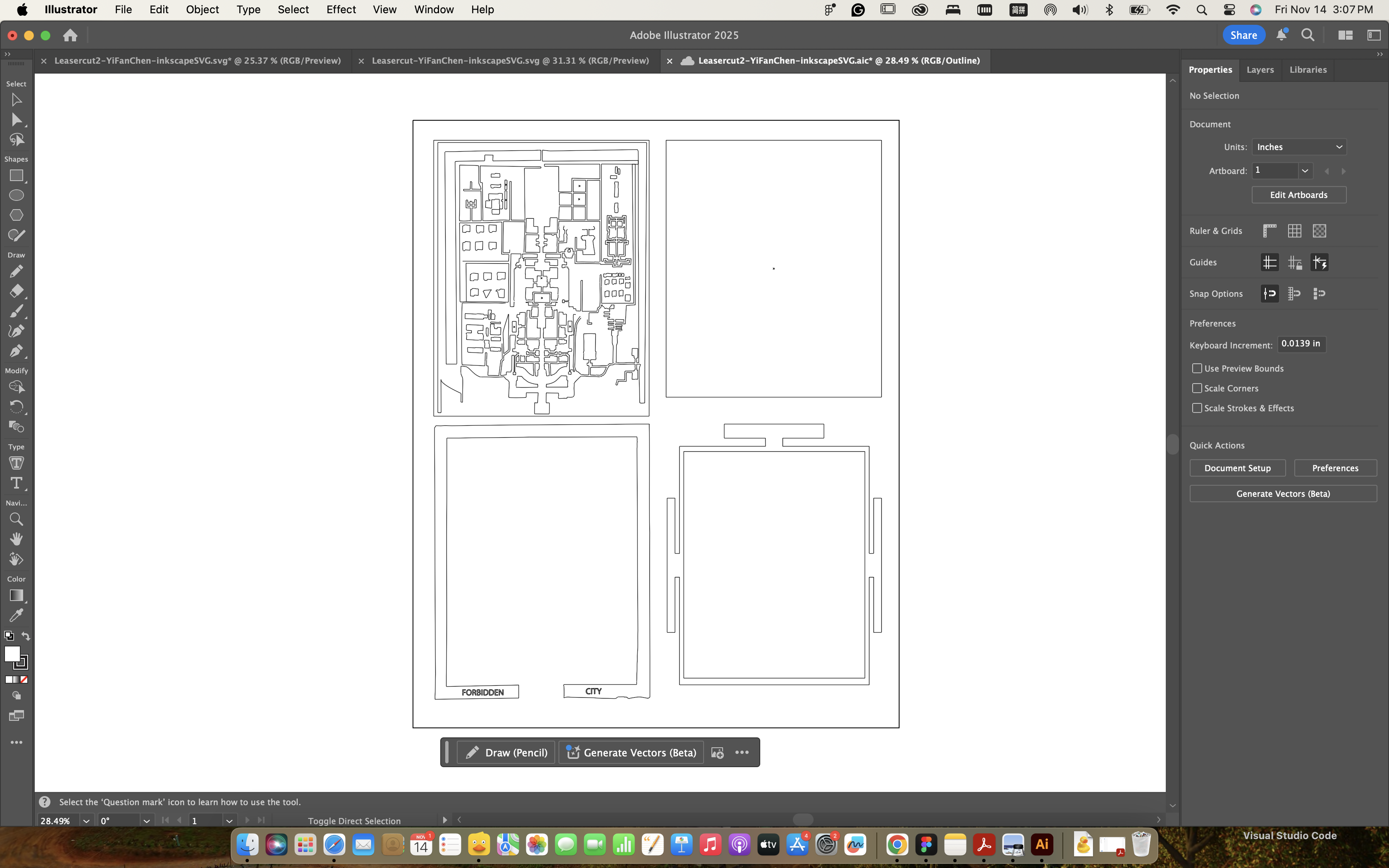
Task: Select the Rectangle shape tool
Action: coord(16,176)
